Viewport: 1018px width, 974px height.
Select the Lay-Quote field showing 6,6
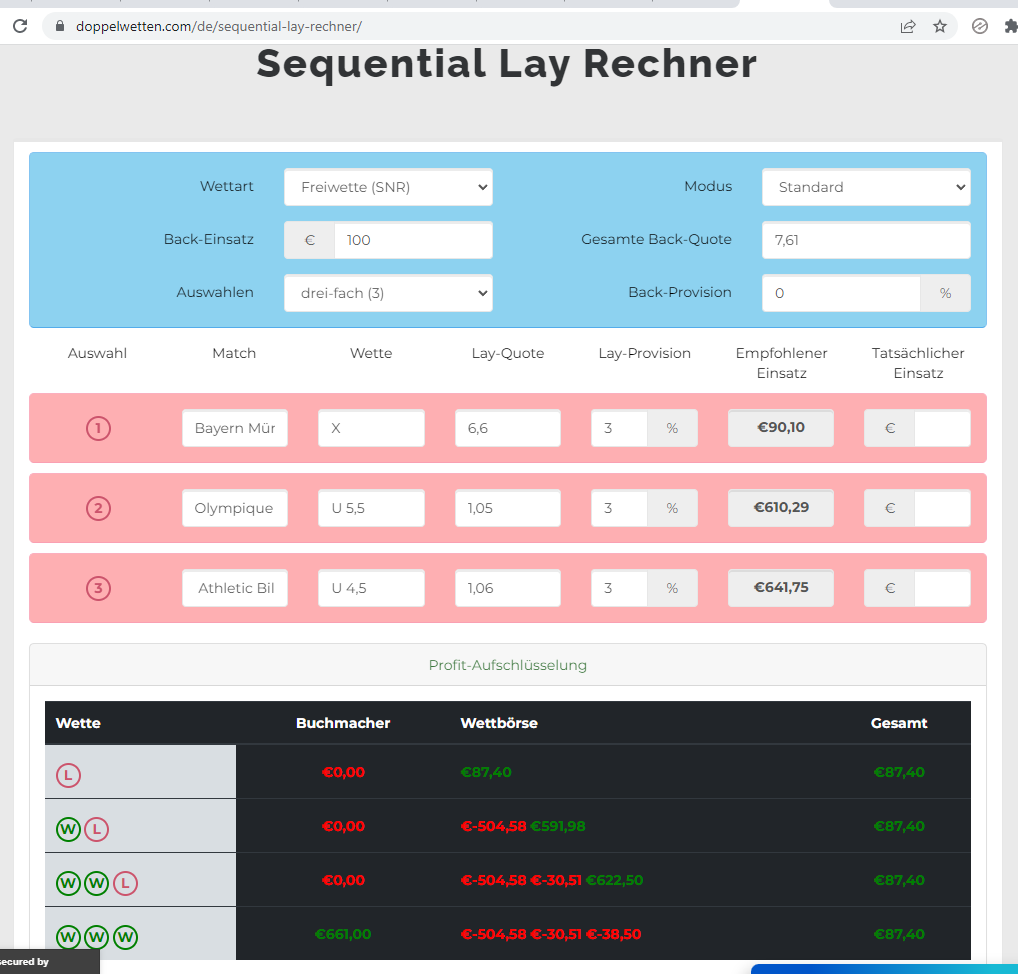tap(507, 428)
